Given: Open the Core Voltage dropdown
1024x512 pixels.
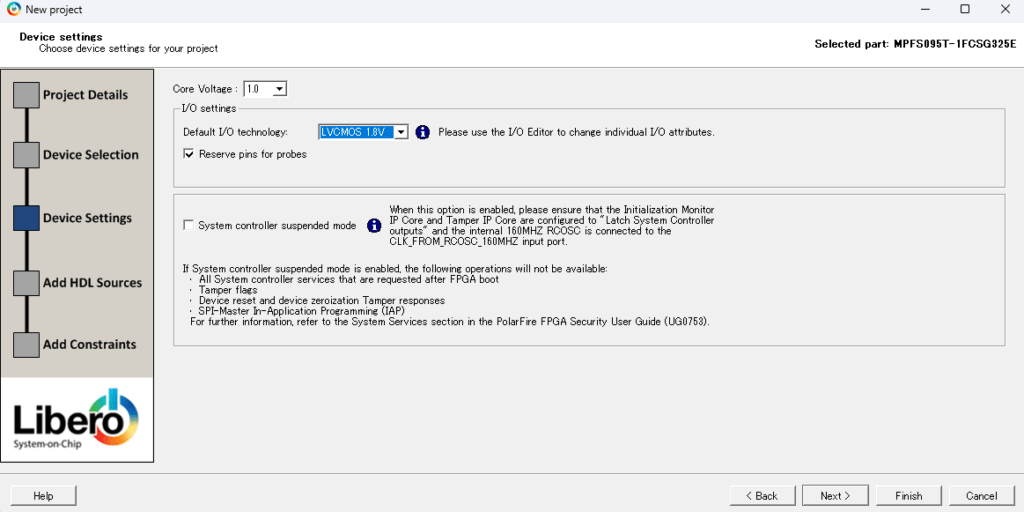Looking at the screenshot, I should 279,89.
